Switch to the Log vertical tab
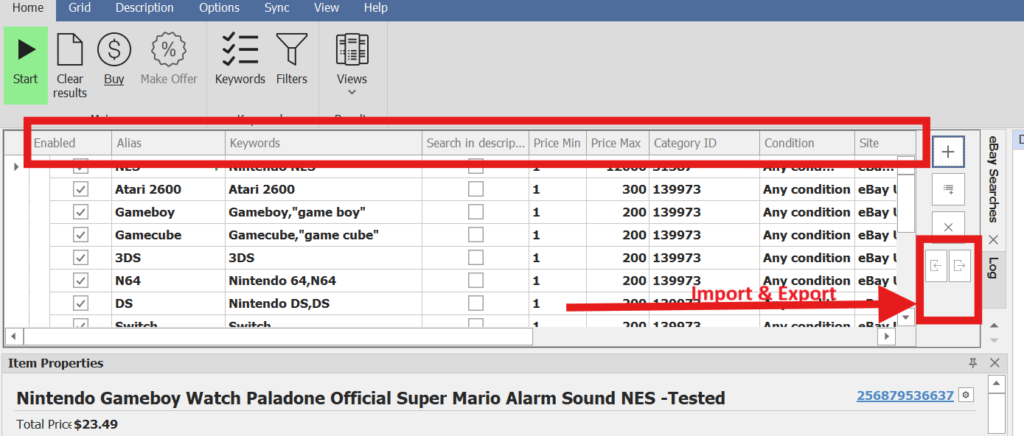This screenshot has height=436, width=1024. point(993,268)
